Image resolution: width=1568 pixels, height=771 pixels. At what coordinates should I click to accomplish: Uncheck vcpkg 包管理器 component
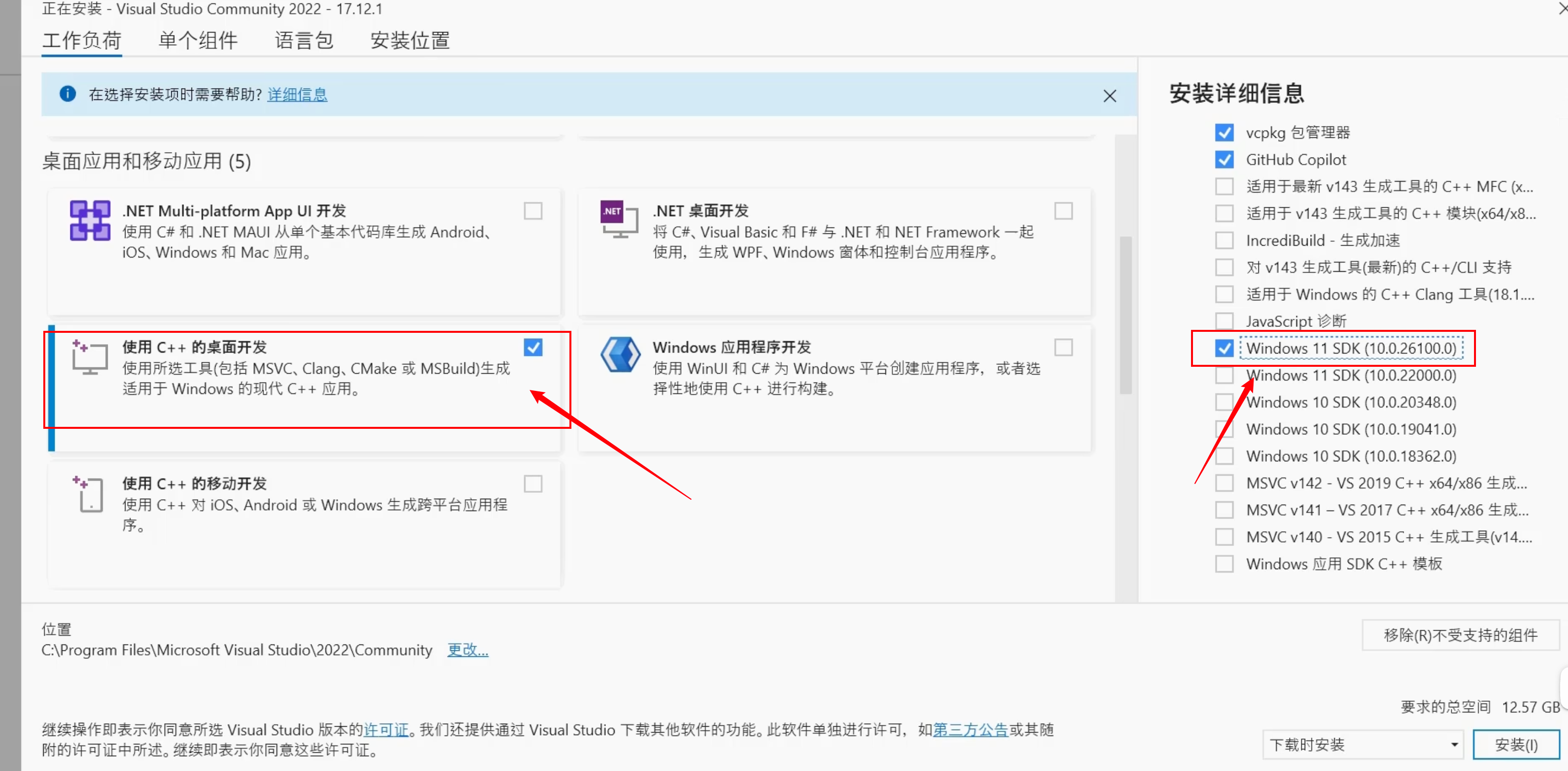point(1224,132)
